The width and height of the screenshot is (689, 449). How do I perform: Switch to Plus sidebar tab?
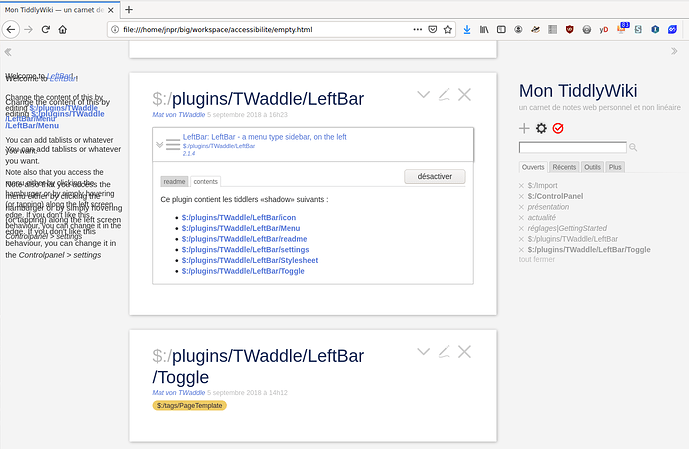click(x=615, y=167)
